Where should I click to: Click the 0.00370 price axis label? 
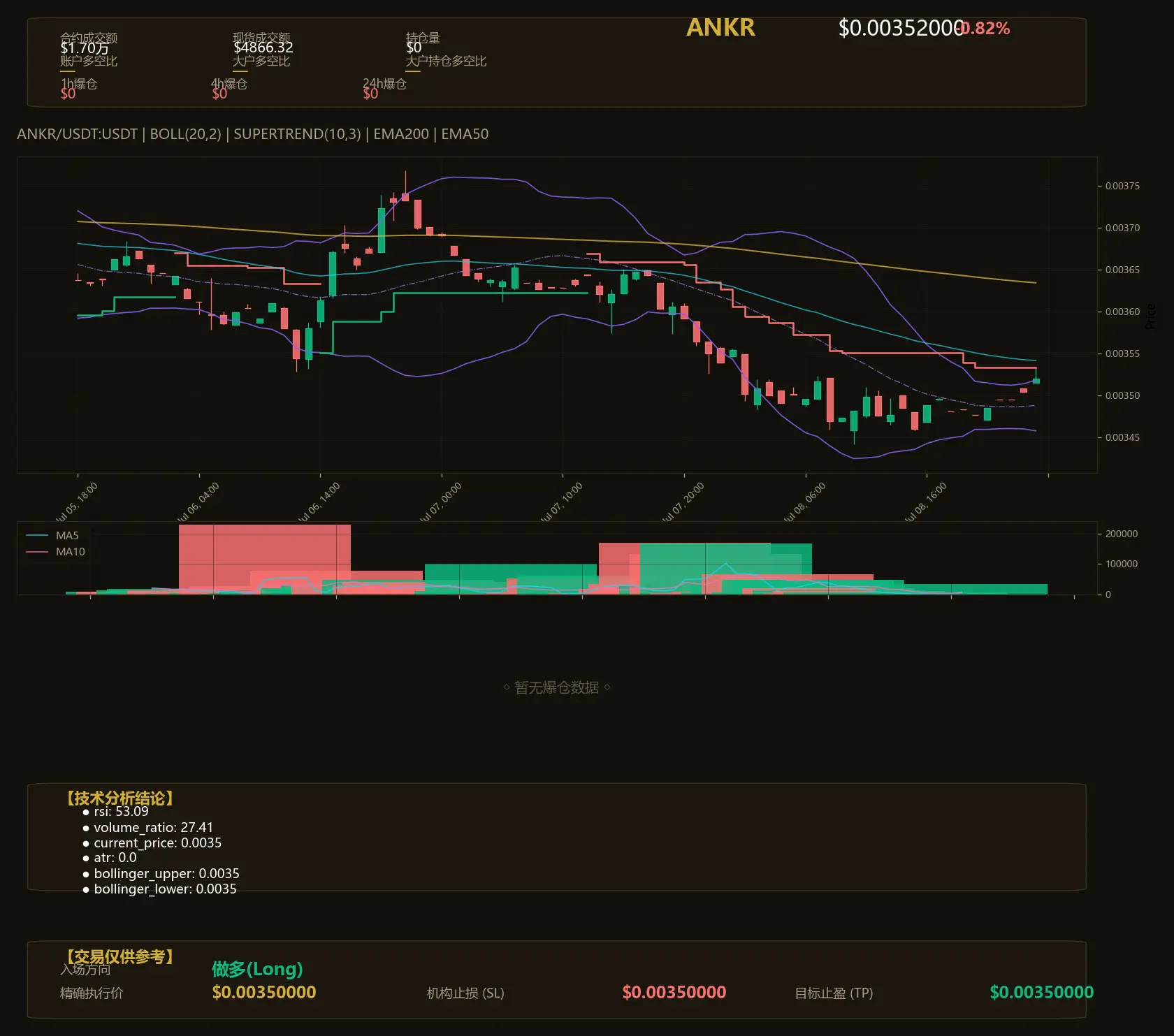[1122, 228]
